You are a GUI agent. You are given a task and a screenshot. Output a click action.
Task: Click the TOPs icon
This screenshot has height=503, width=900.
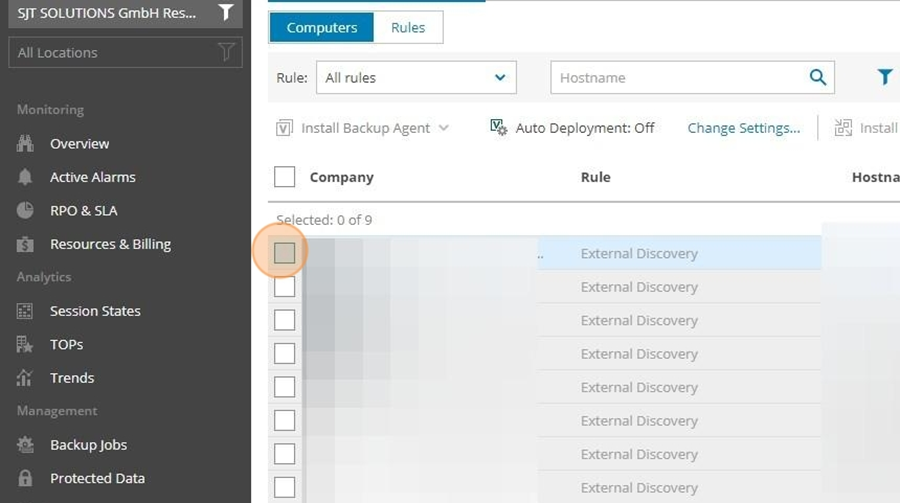(x=25, y=345)
